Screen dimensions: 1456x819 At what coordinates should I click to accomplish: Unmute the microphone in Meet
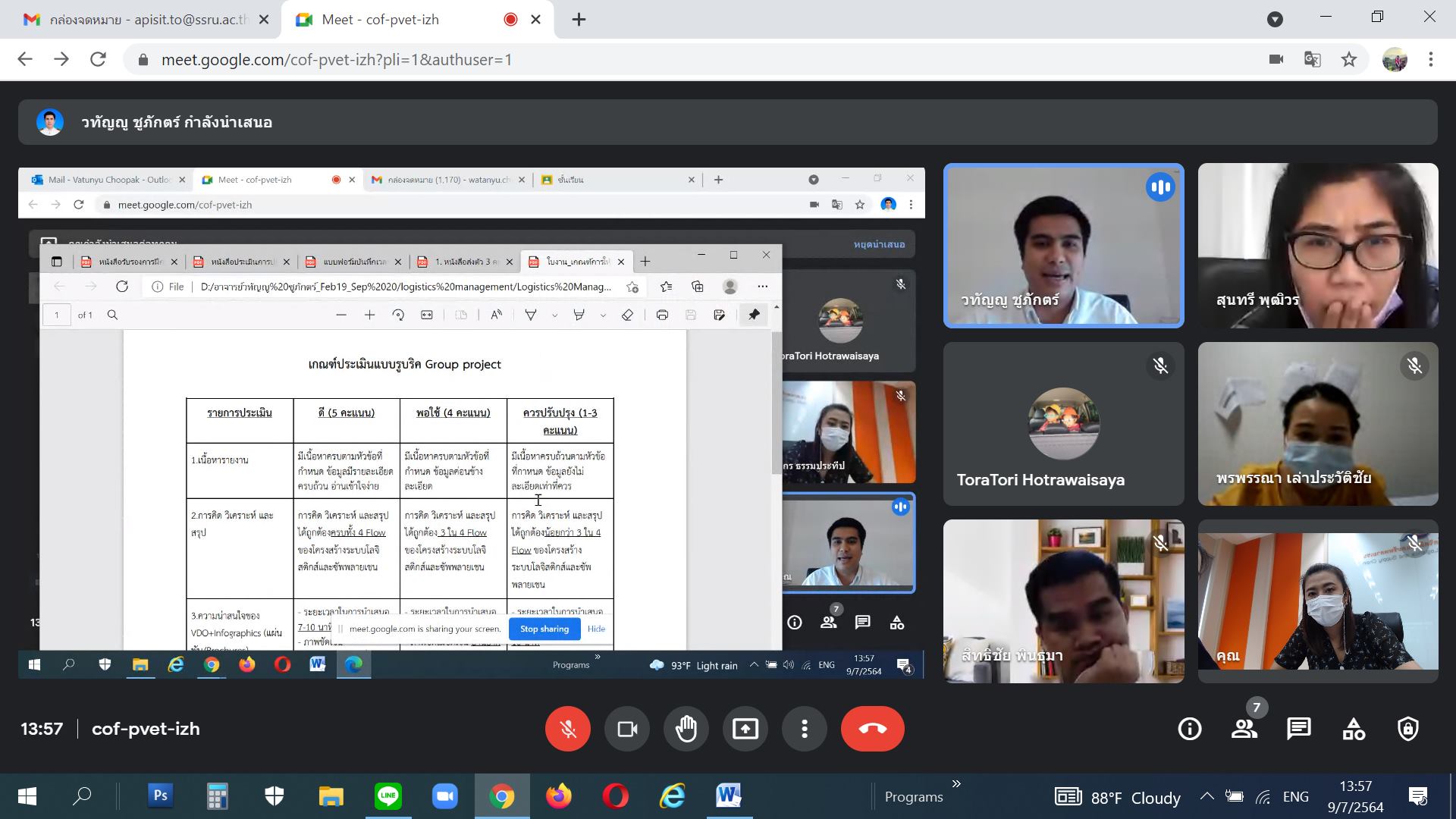click(x=567, y=729)
